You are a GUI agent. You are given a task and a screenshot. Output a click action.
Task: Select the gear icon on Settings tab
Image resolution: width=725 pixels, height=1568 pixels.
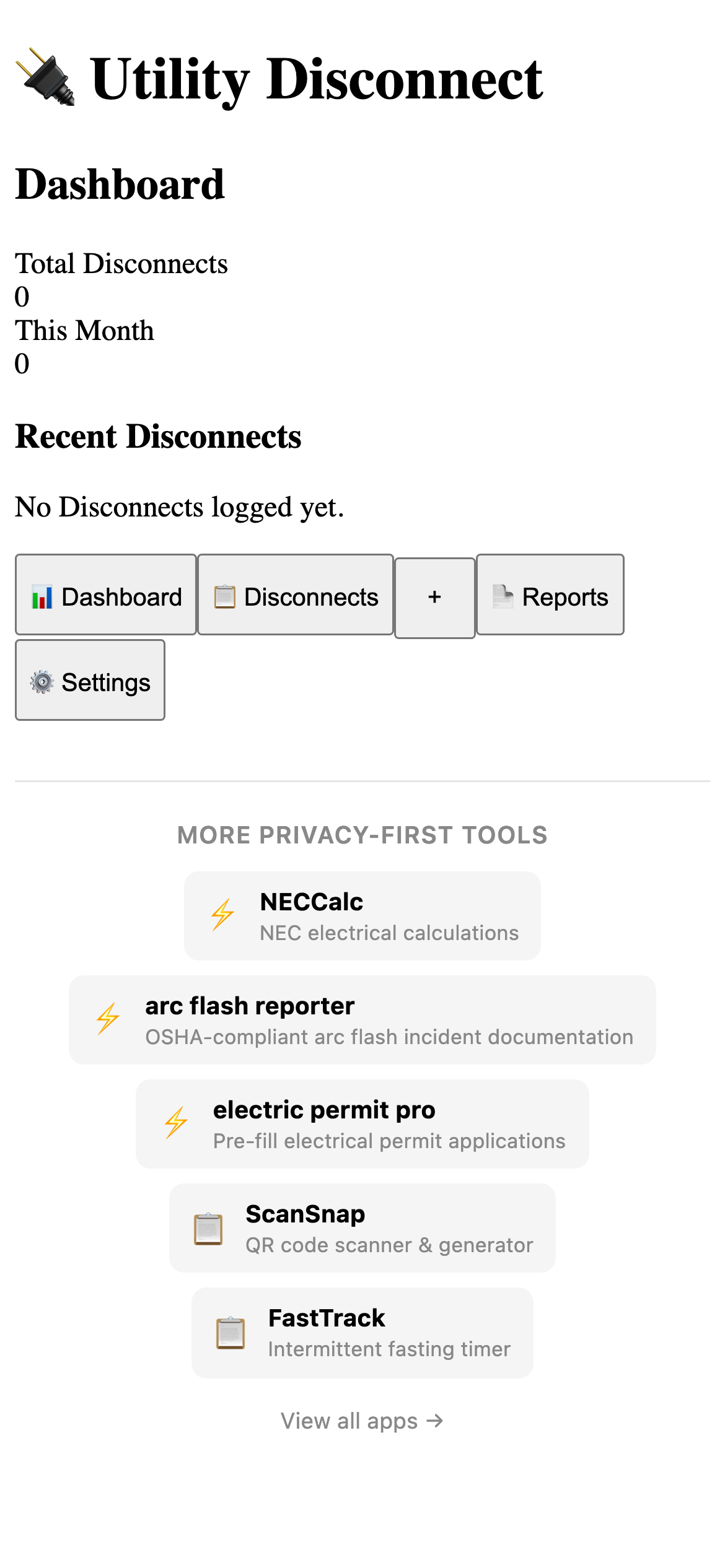pos(41,682)
